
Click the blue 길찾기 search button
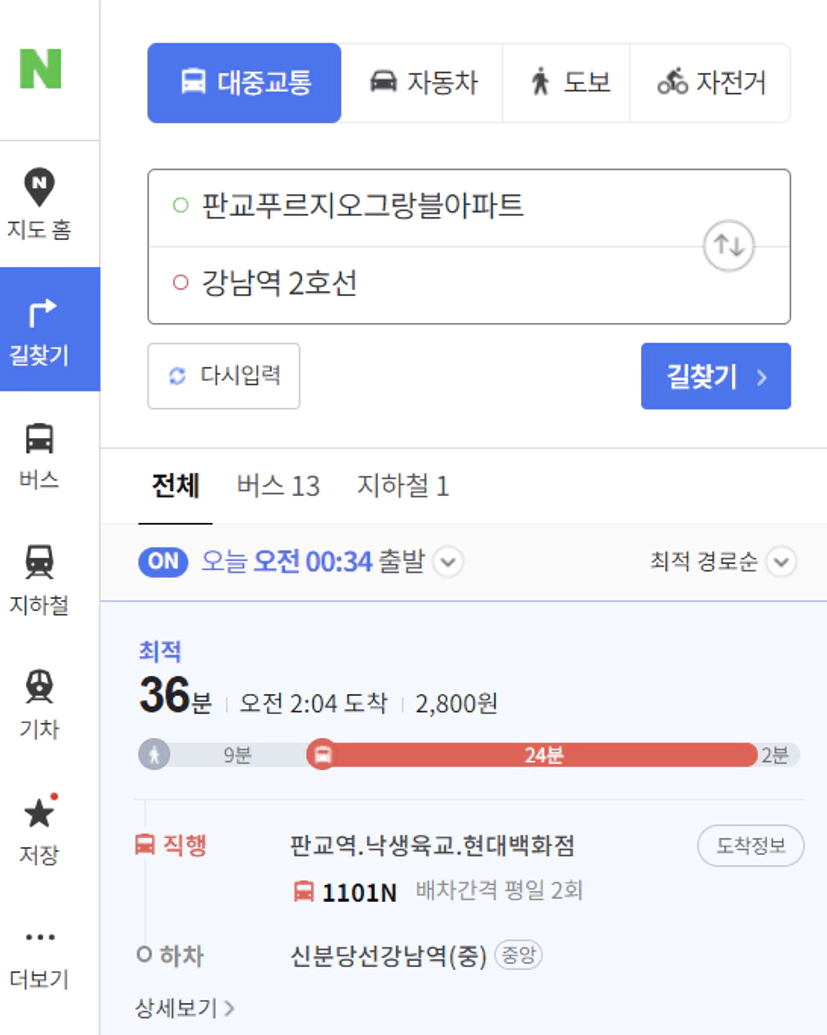click(x=715, y=376)
